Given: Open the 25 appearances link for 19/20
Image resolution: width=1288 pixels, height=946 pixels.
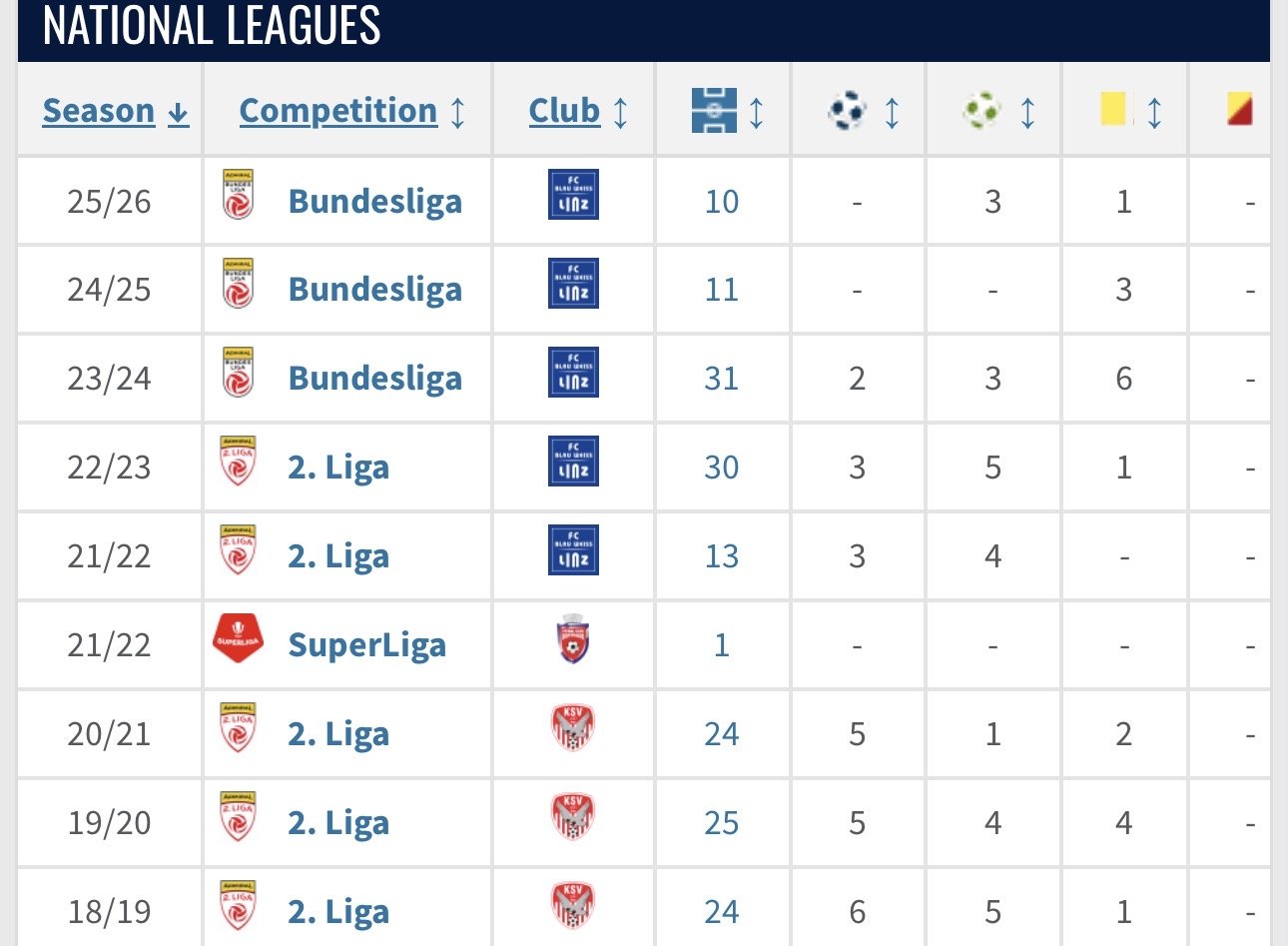Looking at the screenshot, I should 722,823.
